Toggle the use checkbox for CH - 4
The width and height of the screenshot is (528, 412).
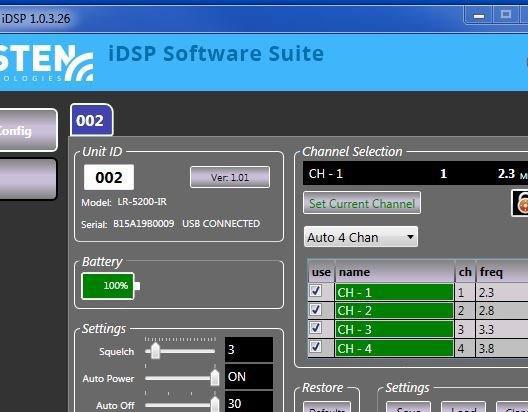316,346
